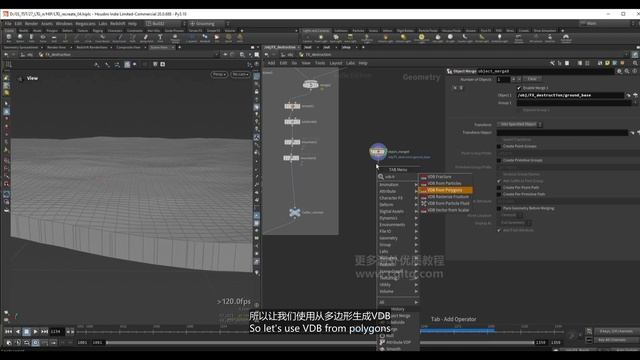Select VDB from Polygons in TAB menu

444,190
